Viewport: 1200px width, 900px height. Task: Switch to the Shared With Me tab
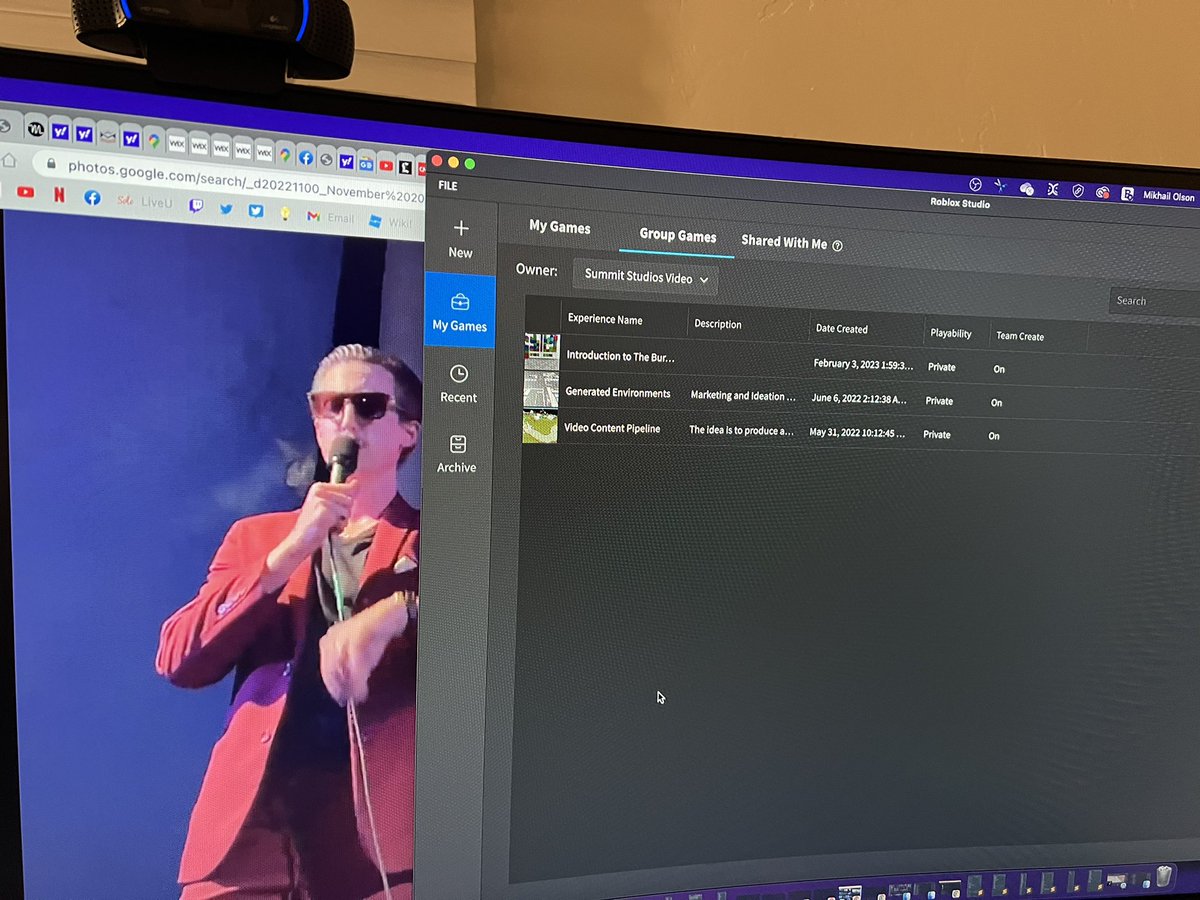coord(784,242)
